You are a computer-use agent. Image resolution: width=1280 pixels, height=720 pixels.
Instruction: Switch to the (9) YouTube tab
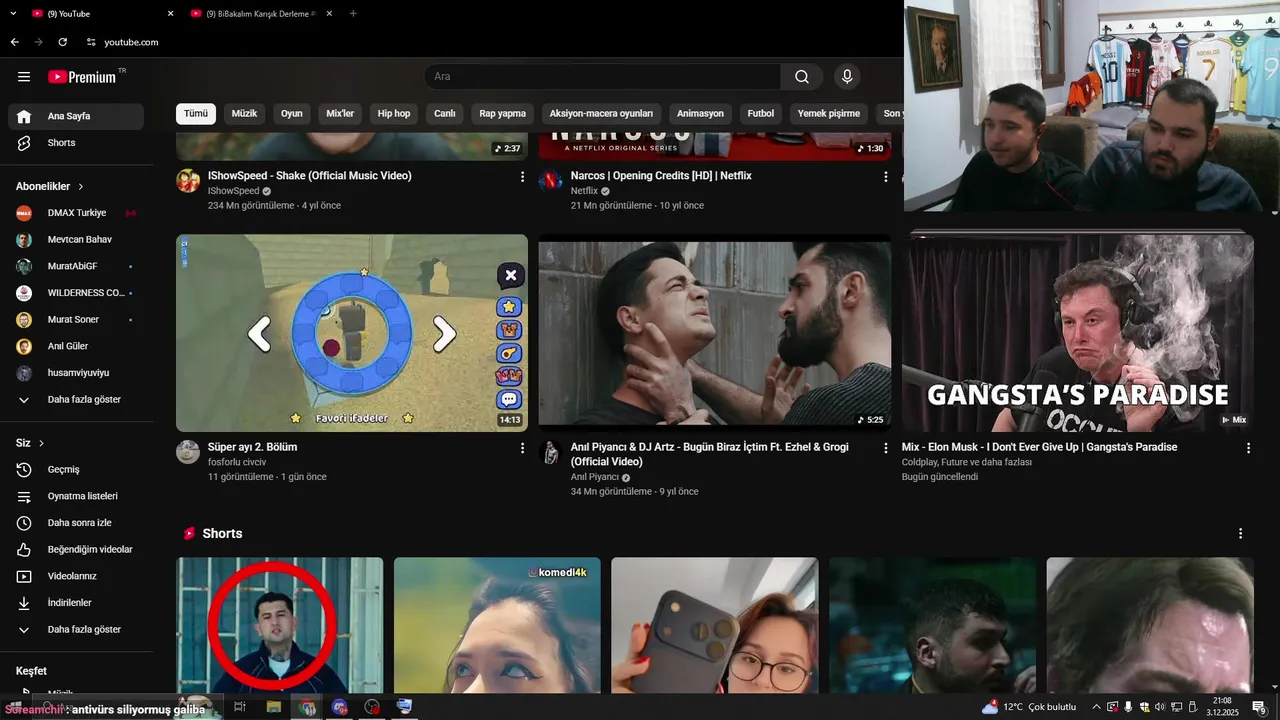[100, 14]
